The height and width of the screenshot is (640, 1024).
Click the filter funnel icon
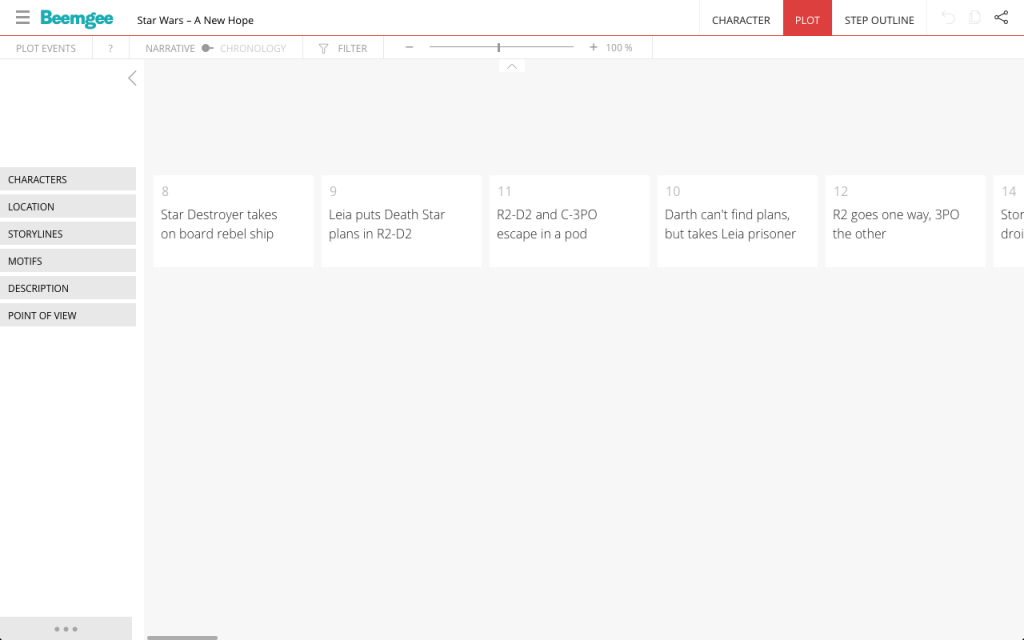coord(323,48)
